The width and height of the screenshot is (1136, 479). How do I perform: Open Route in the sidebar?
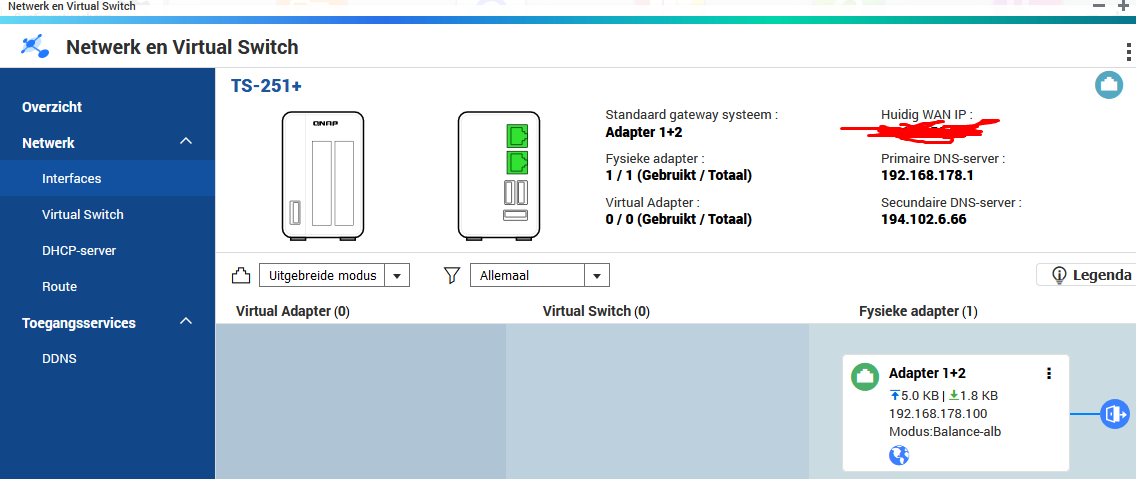point(59,286)
